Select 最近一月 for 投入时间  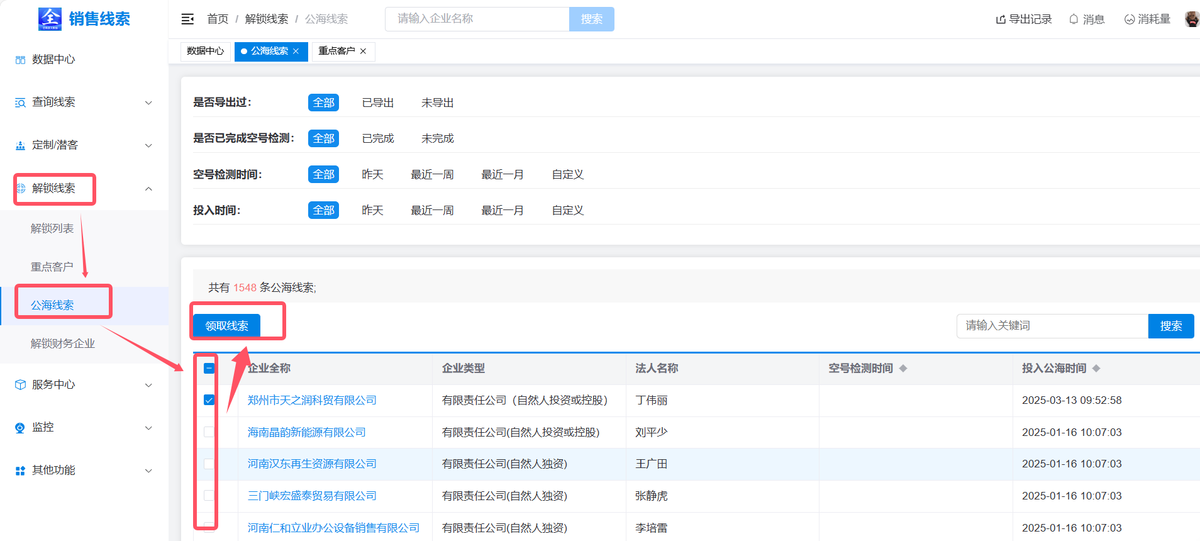[x=502, y=211]
